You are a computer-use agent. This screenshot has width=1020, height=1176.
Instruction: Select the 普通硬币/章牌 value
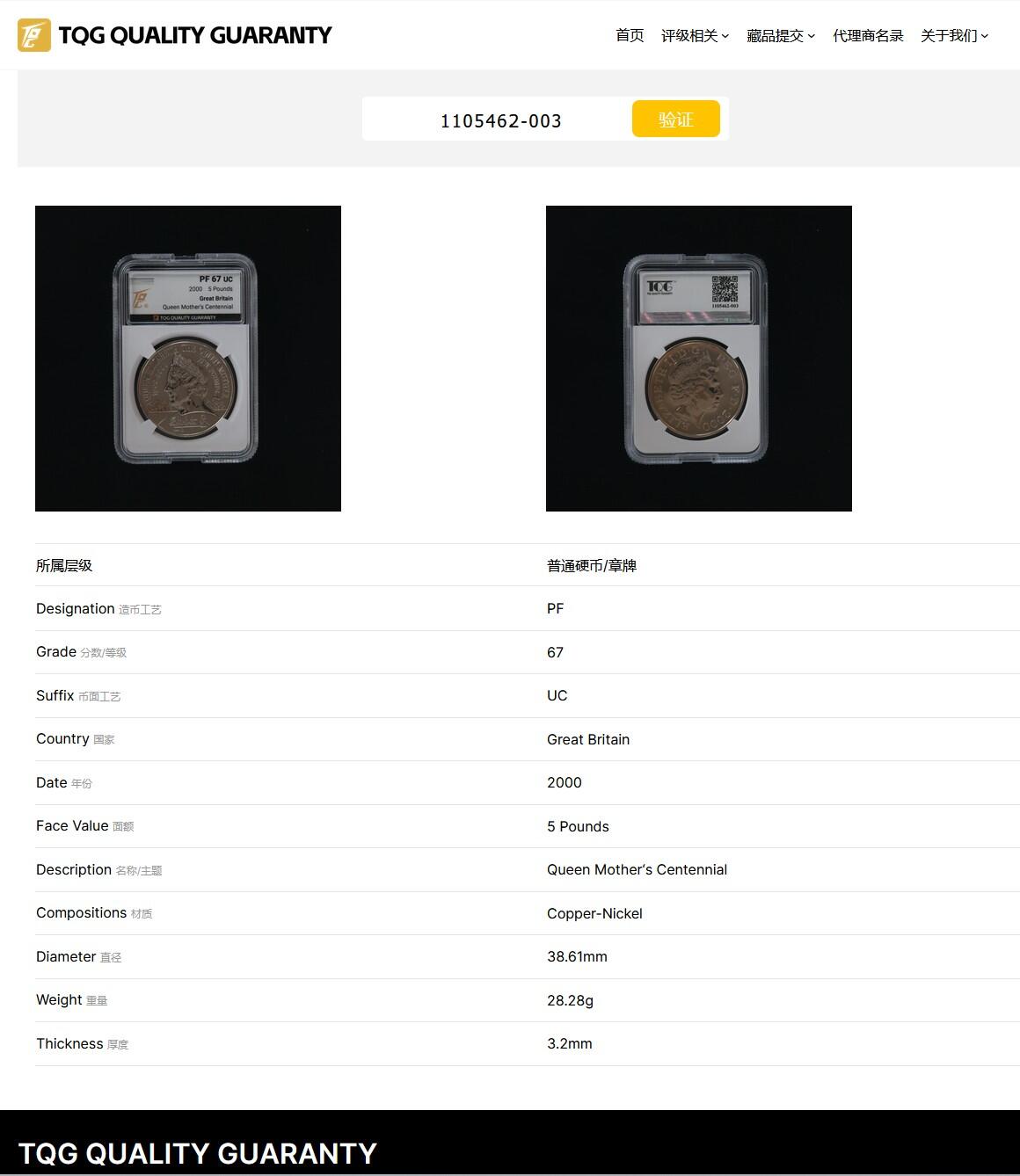(x=592, y=565)
